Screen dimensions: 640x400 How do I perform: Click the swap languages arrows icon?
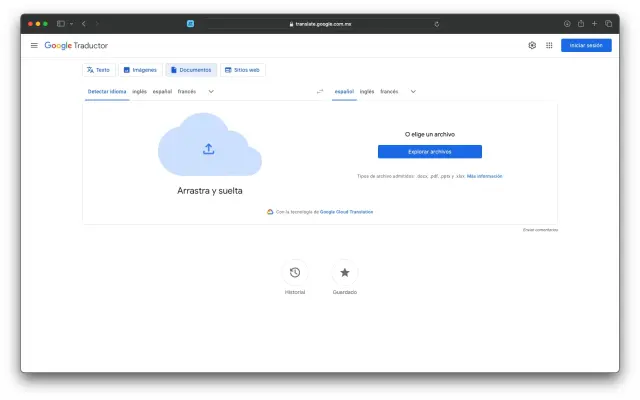pyautogui.click(x=320, y=91)
